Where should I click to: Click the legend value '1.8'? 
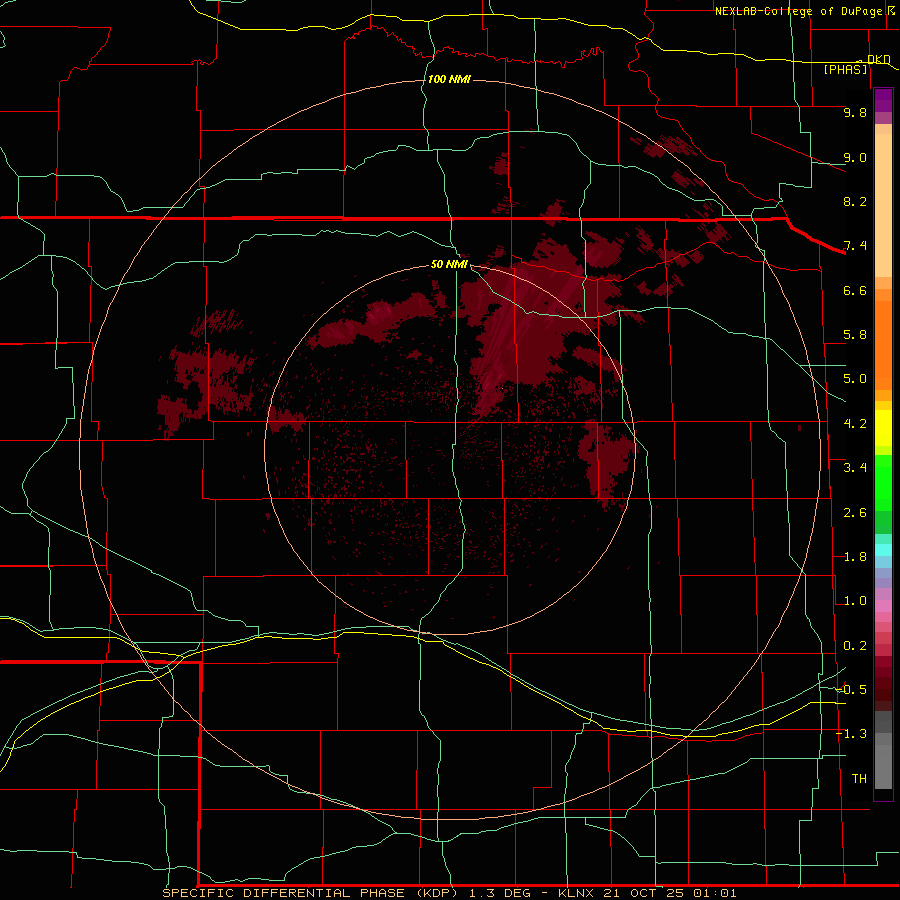pyautogui.click(x=855, y=557)
